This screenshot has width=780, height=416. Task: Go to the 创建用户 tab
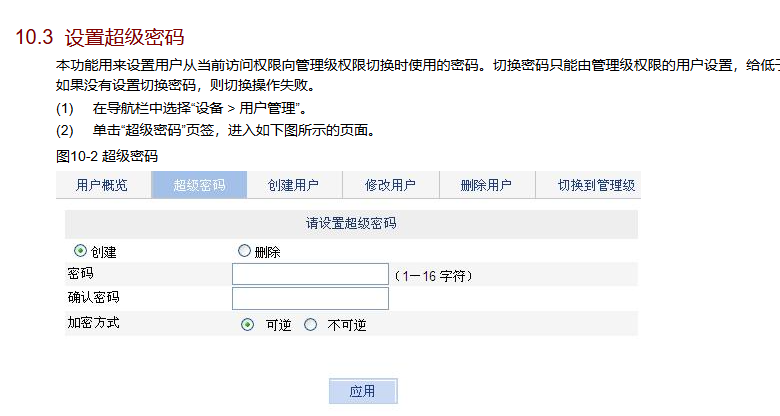click(x=293, y=185)
